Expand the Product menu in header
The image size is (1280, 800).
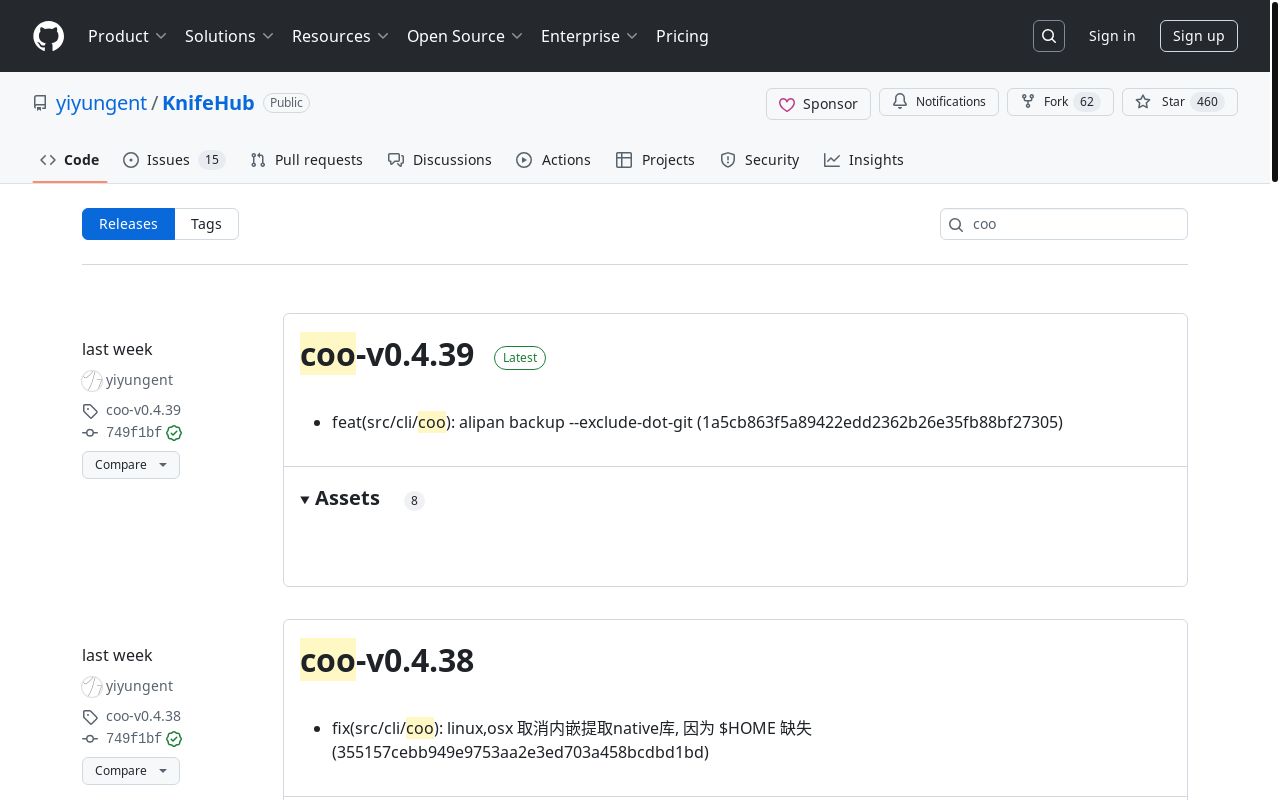pos(127,36)
